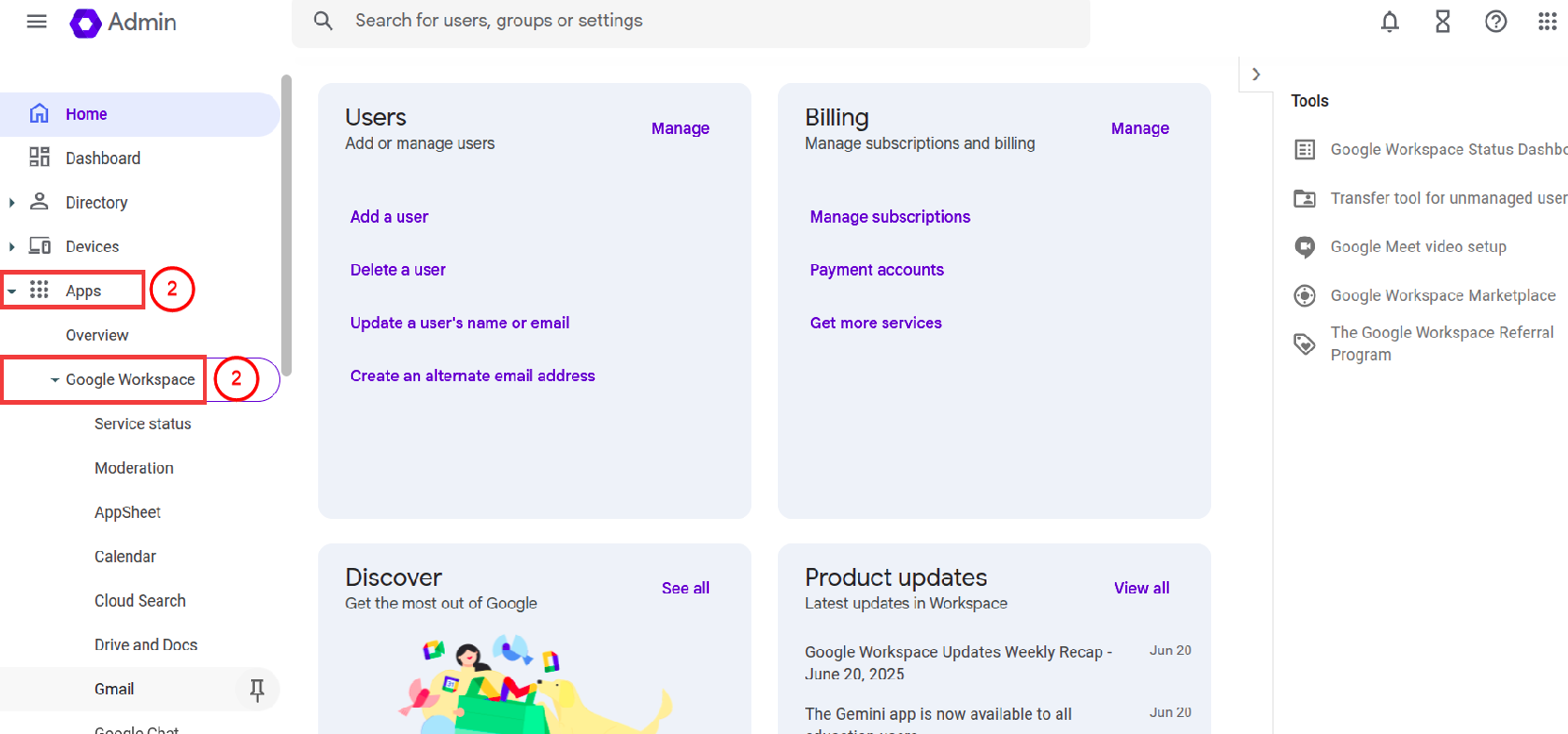
Task: Click the Google Meet video setup icon
Action: point(1305,247)
